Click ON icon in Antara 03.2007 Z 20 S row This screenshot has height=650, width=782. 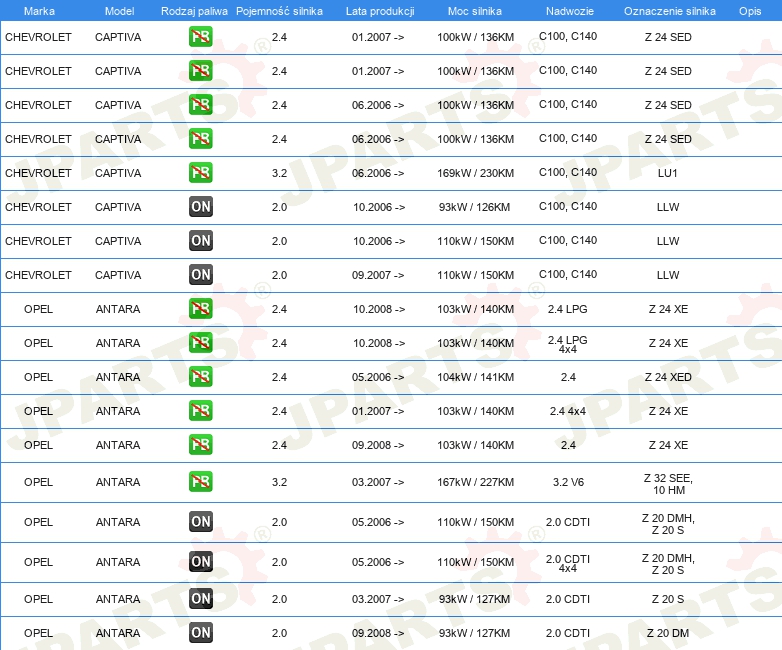tap(200, 599)
